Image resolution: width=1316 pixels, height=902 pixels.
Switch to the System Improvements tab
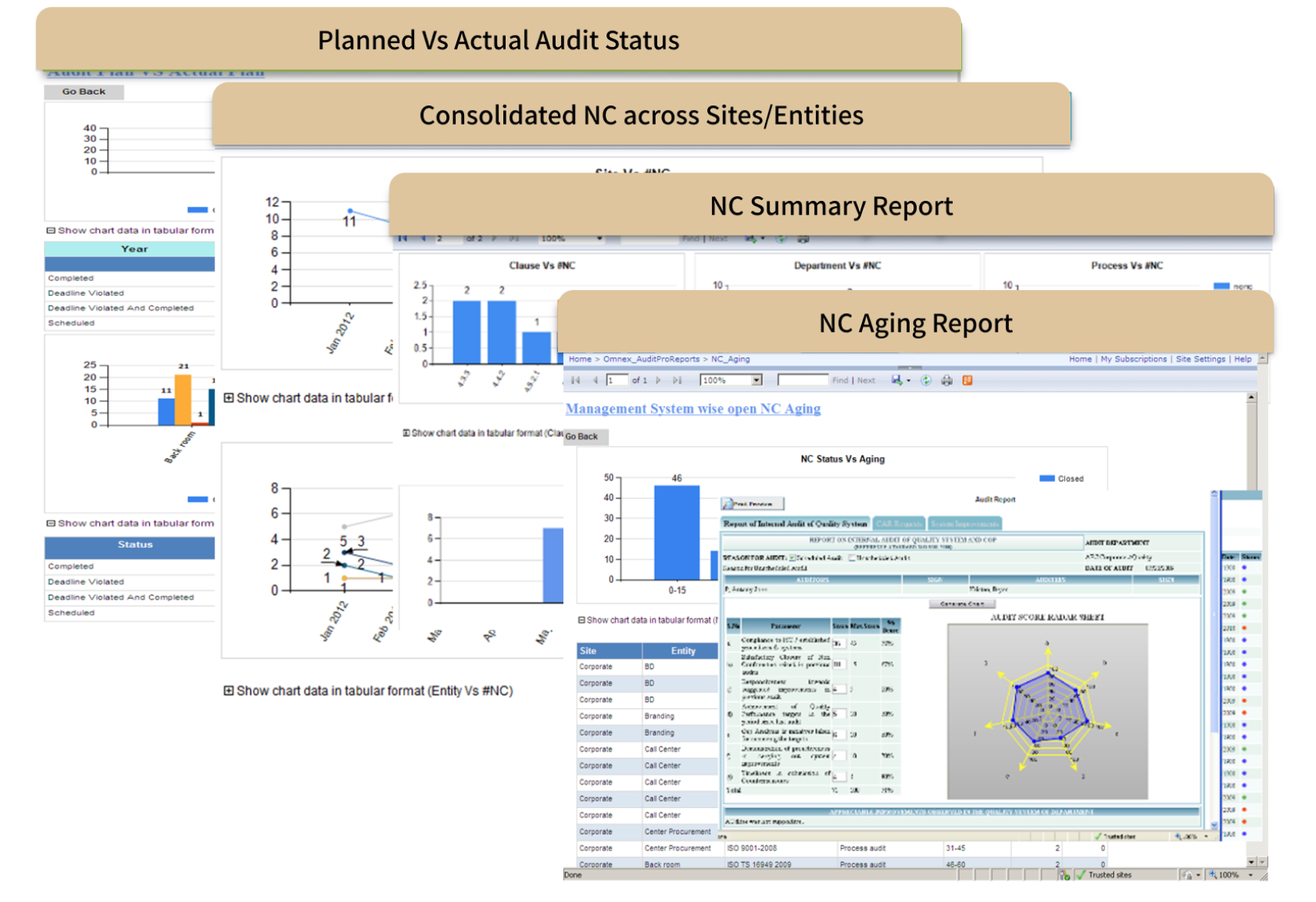965,523
